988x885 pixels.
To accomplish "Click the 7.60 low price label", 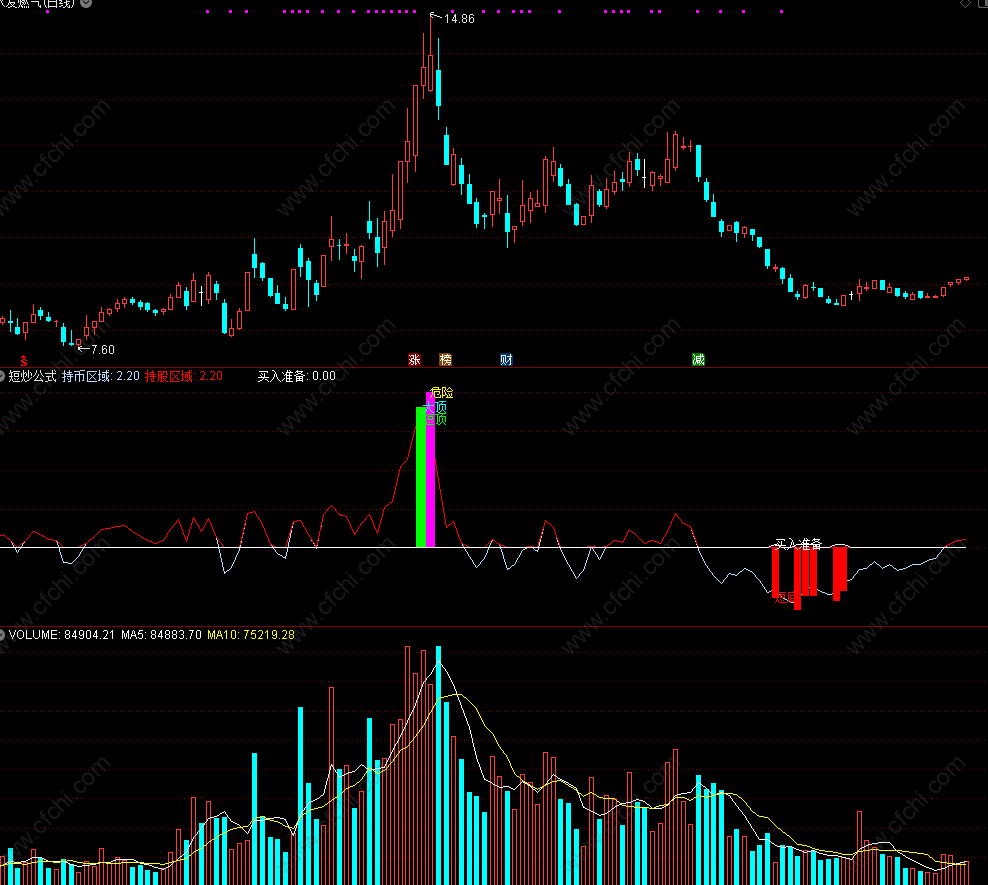I will 103,350.
